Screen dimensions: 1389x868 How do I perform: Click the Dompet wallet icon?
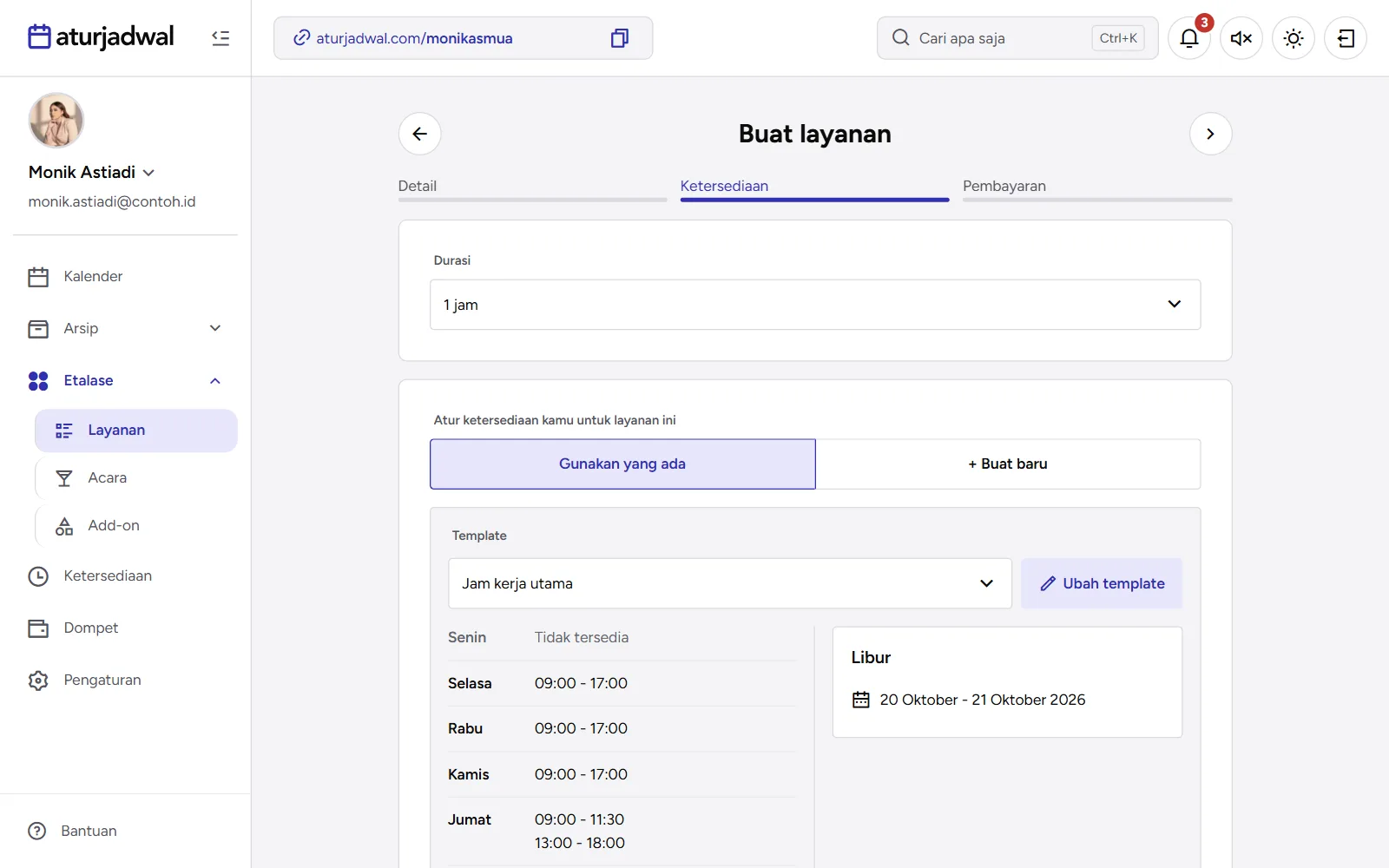point(38,628)
